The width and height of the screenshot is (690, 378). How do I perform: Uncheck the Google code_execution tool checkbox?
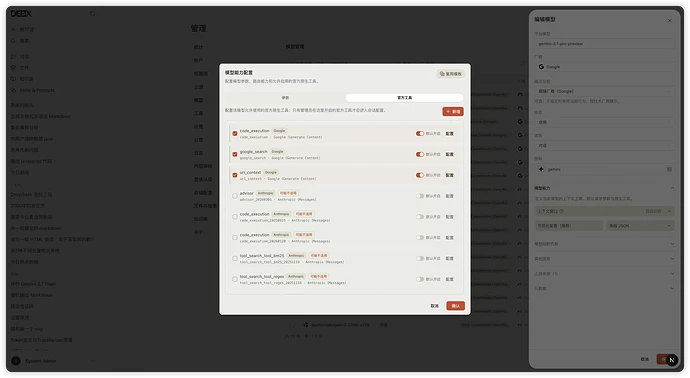click(x=235, y=133)
